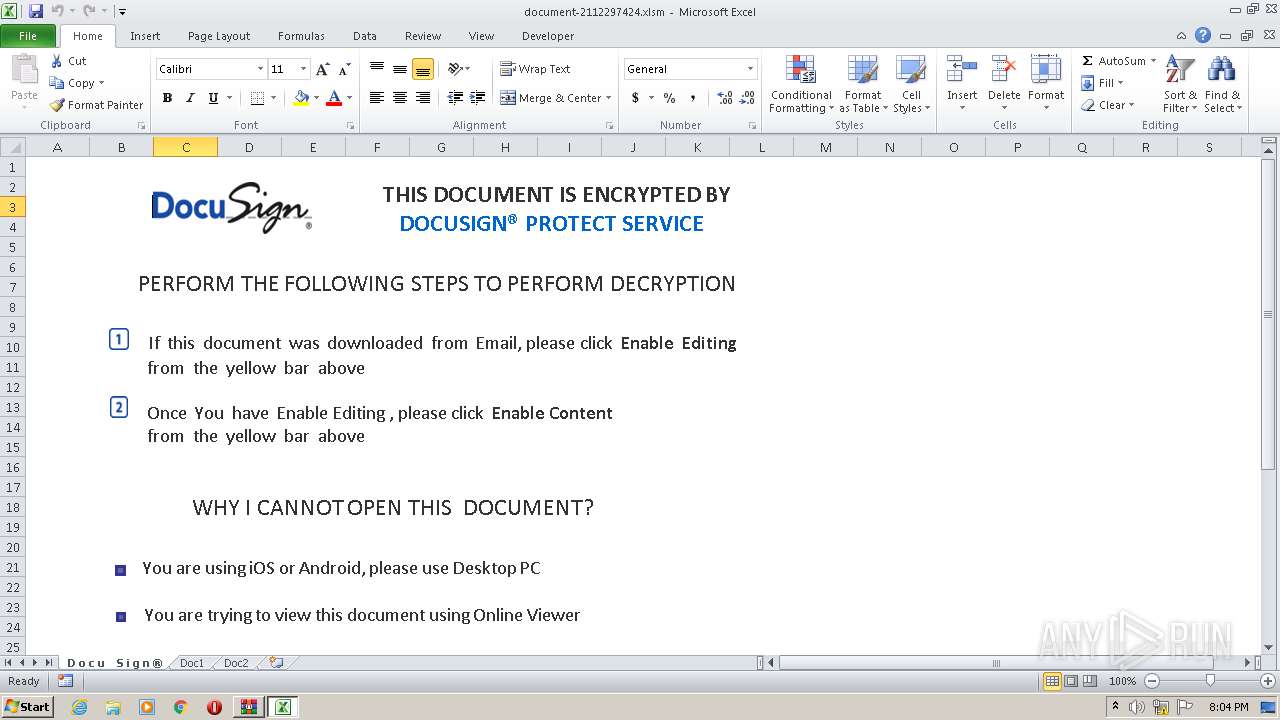This screenshot has height=720, width=1280.
Task: Open the Calibri font name dropdown
Action: pos(260,69)
